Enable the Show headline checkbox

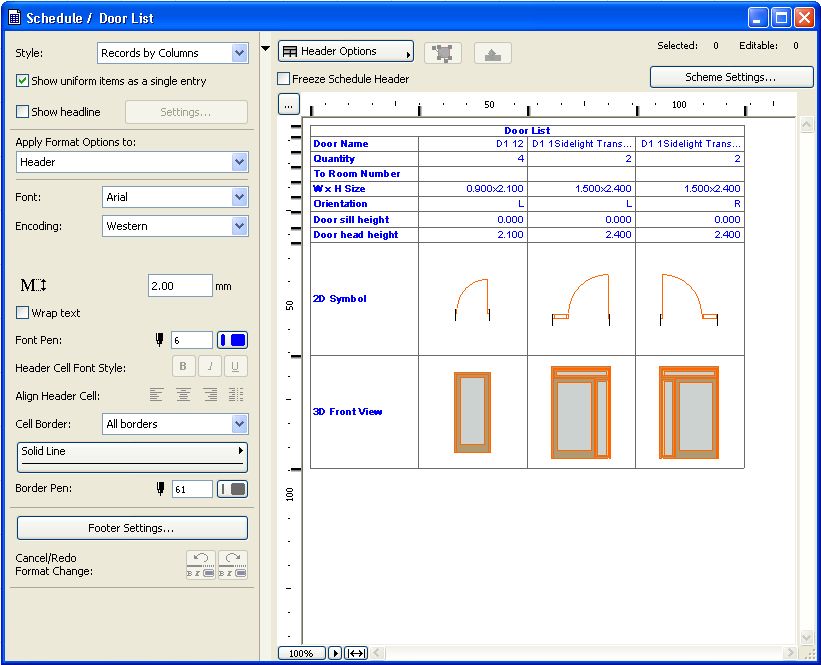(x=23, y=112)
